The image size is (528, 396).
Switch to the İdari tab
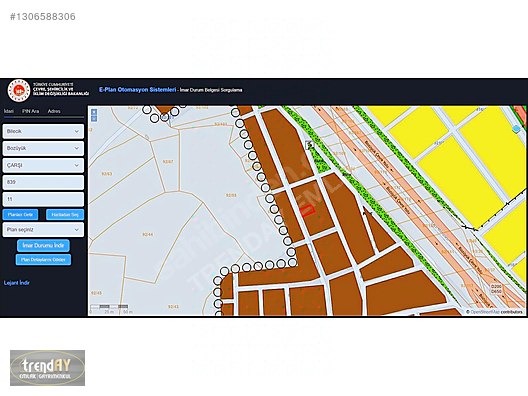[9, 111]
